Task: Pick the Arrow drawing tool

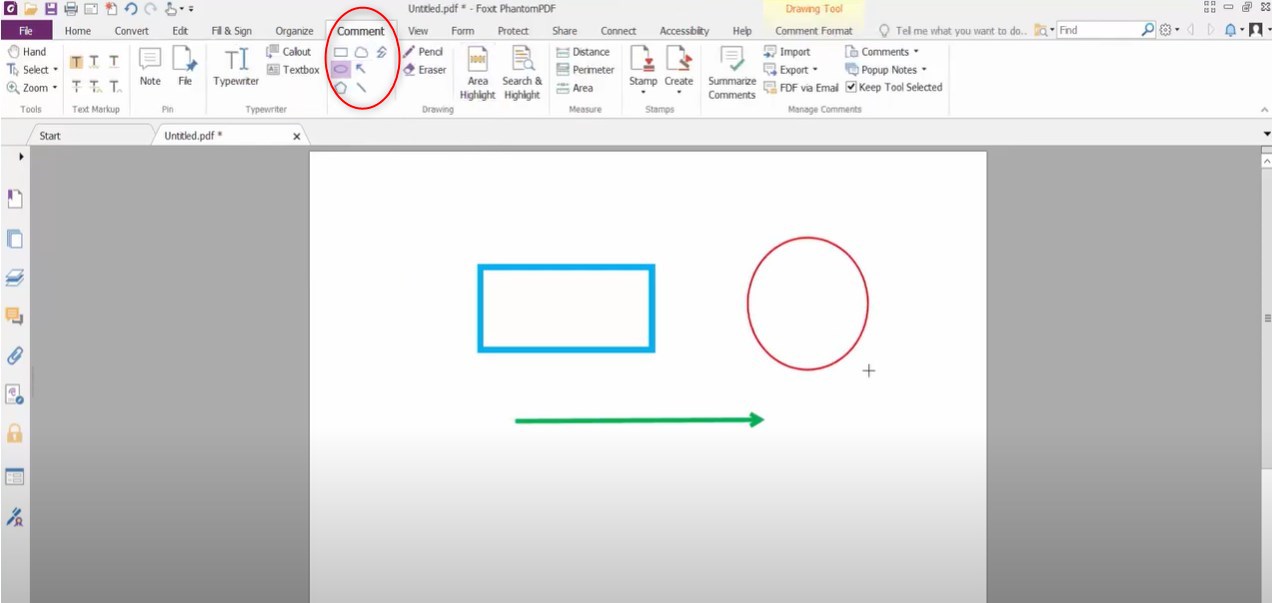Action: (361, 69)
